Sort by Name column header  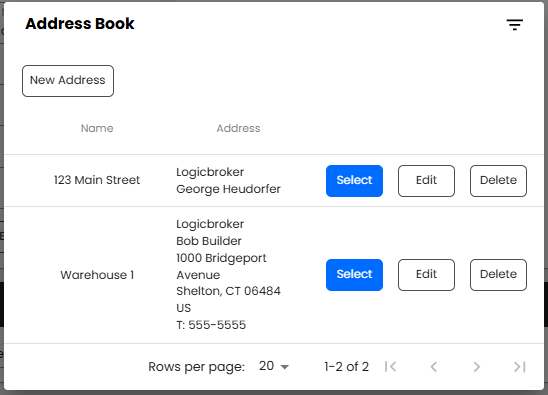(97, 128)
